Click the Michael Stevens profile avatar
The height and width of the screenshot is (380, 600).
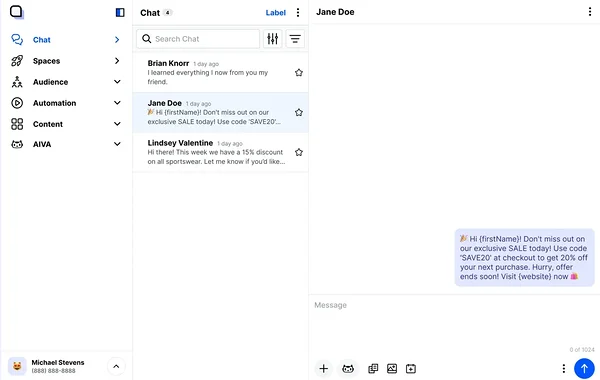pyautogui.click(x=17, y=366)
